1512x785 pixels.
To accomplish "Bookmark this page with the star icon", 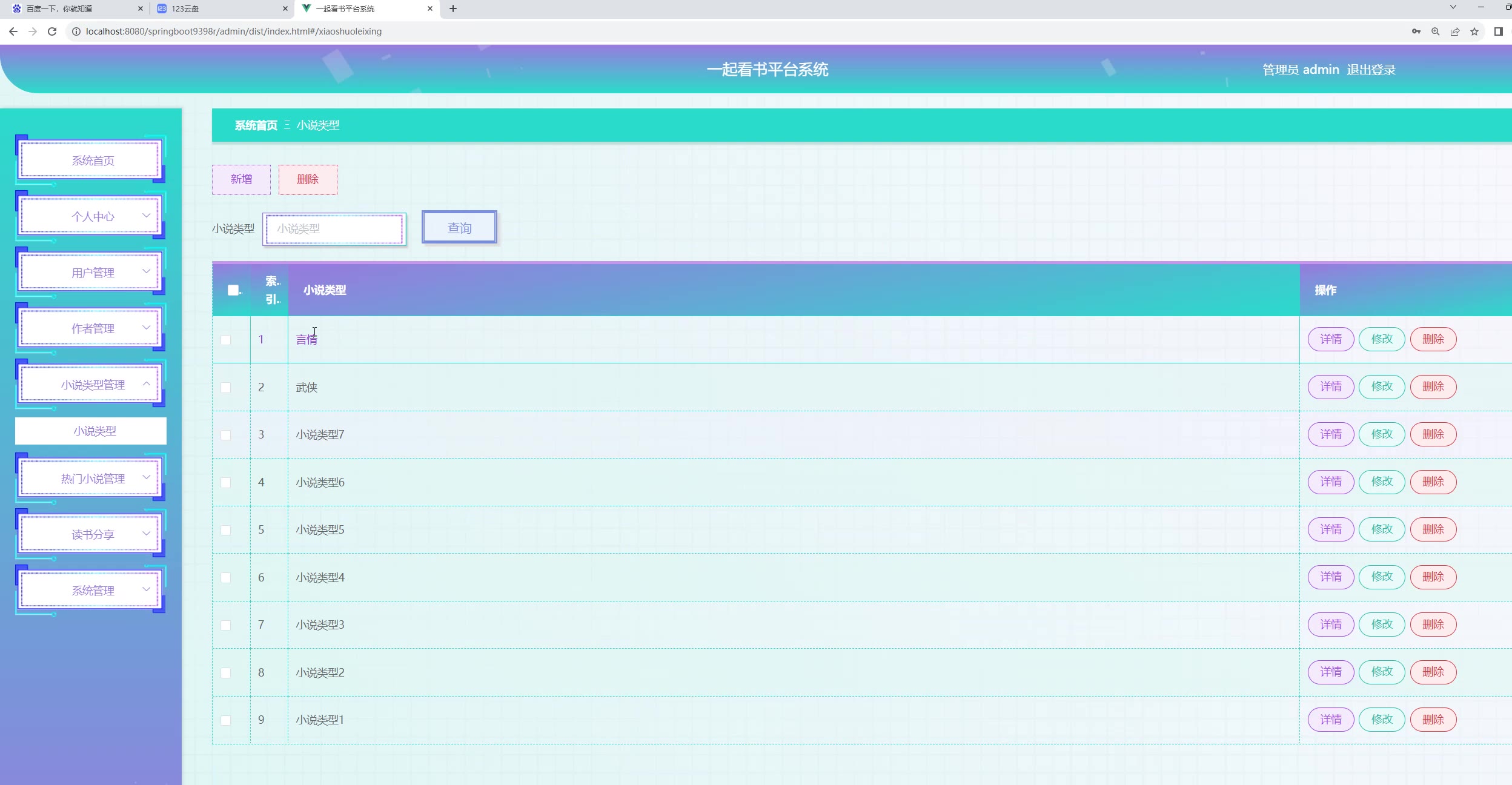I will tap(1474, 31).
